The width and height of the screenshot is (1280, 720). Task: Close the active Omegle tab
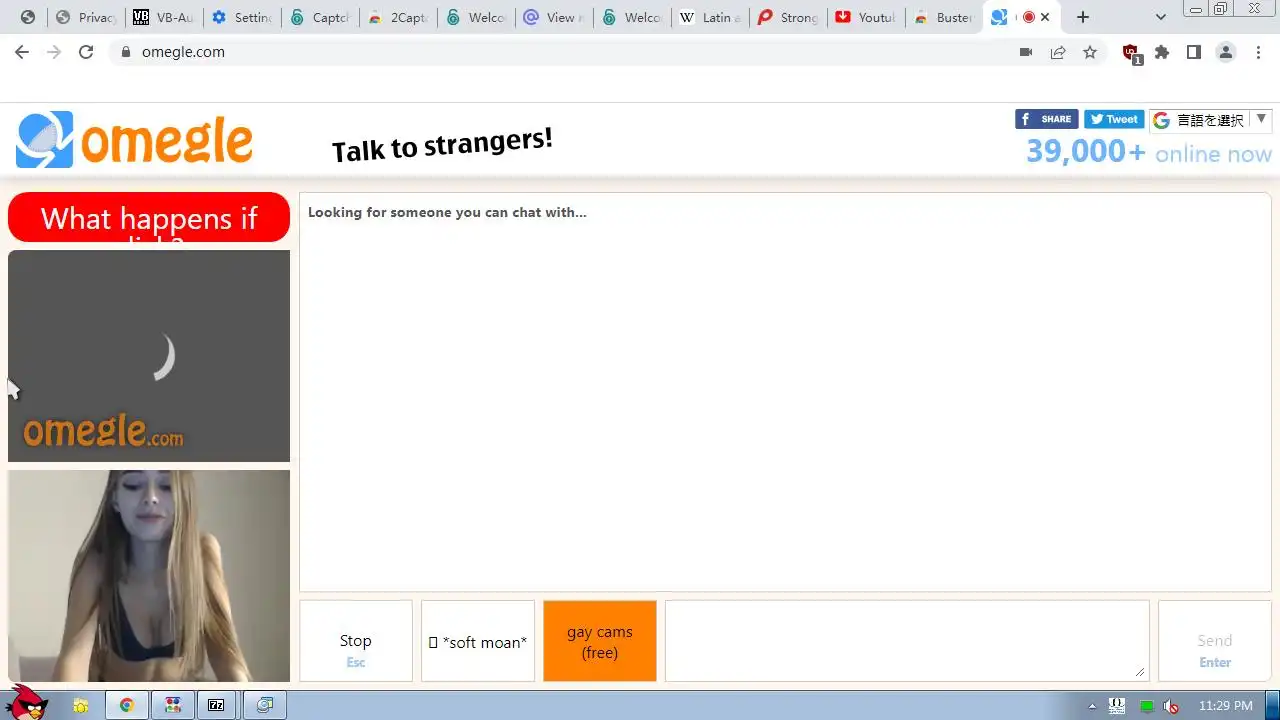pos(1045,17)
